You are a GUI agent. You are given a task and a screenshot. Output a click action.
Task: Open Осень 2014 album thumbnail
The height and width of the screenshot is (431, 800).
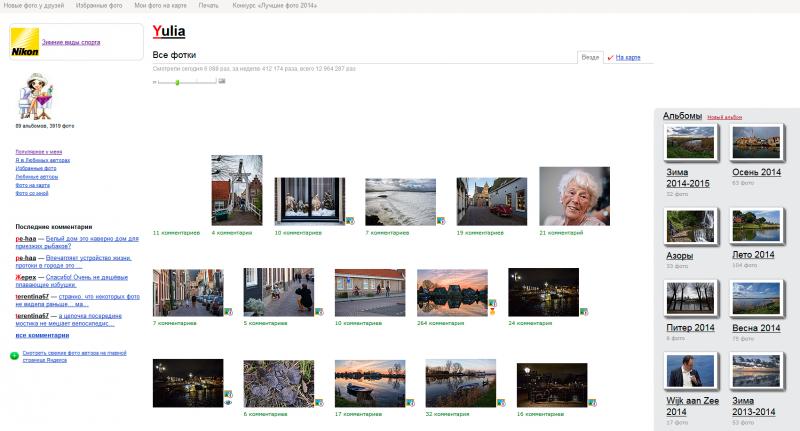[756, 143]
